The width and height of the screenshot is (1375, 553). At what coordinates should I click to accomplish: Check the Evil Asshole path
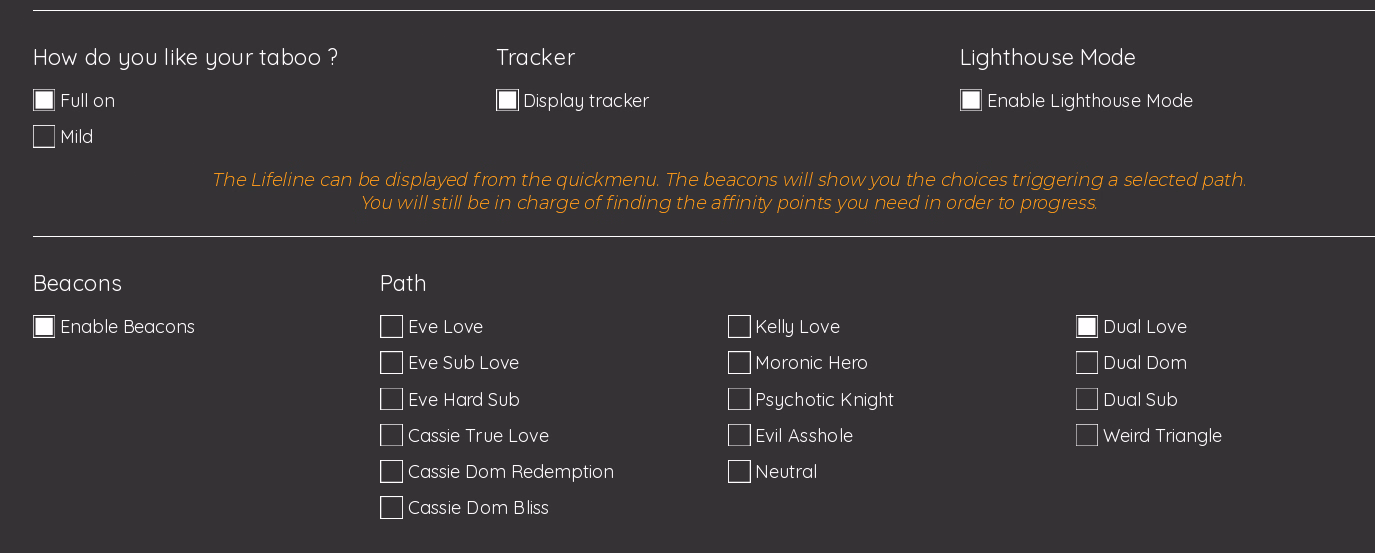click(739, 435)
